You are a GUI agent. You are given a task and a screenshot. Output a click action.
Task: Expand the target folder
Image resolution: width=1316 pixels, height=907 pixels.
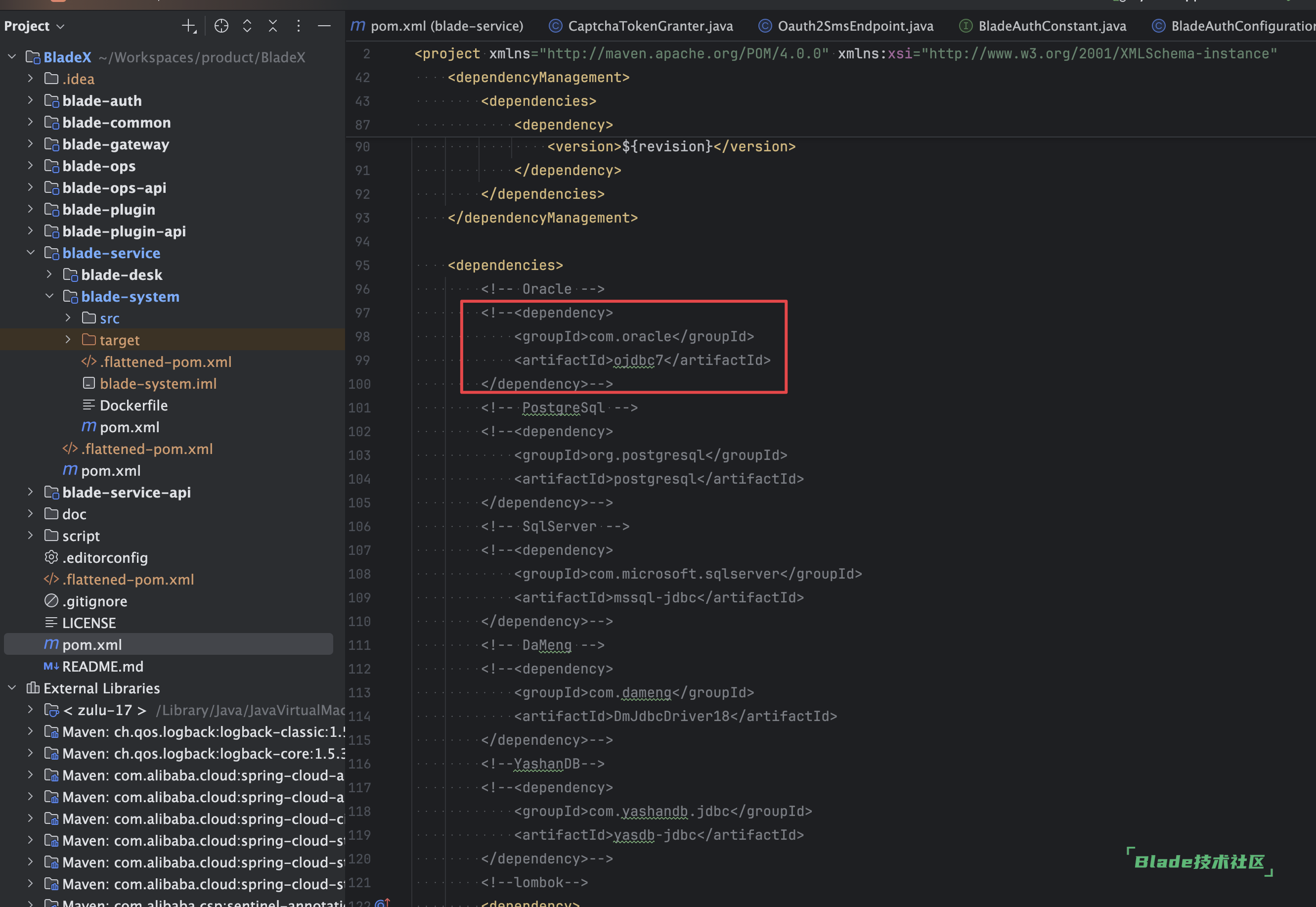(x=68, y=340)
